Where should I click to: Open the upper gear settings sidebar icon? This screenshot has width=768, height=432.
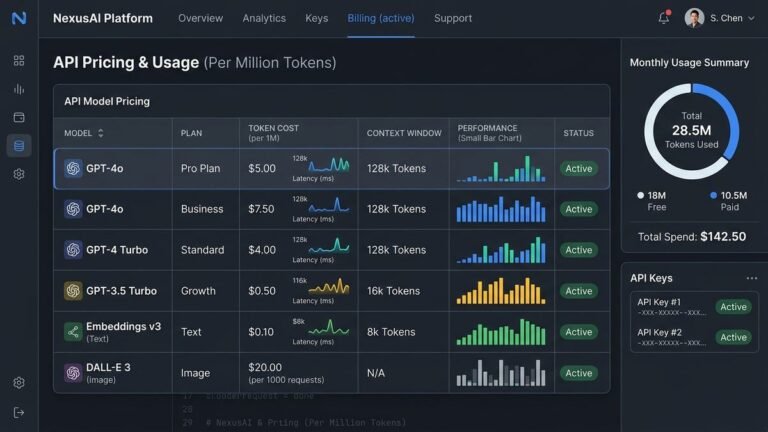click(19, 174)
